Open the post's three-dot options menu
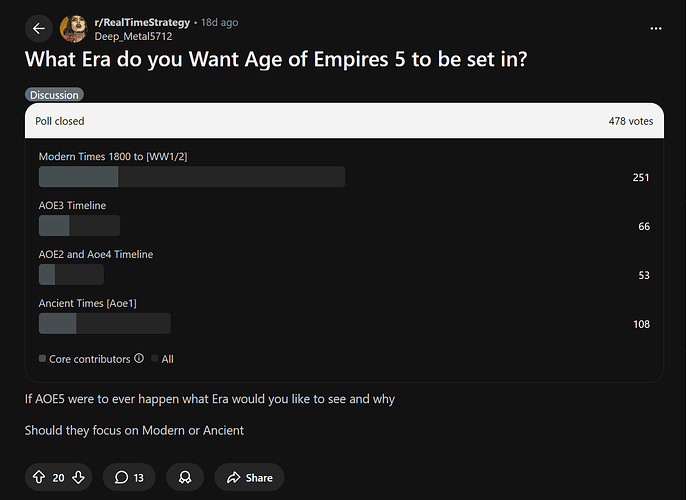 pyautogui.click(x=656, y=29)
